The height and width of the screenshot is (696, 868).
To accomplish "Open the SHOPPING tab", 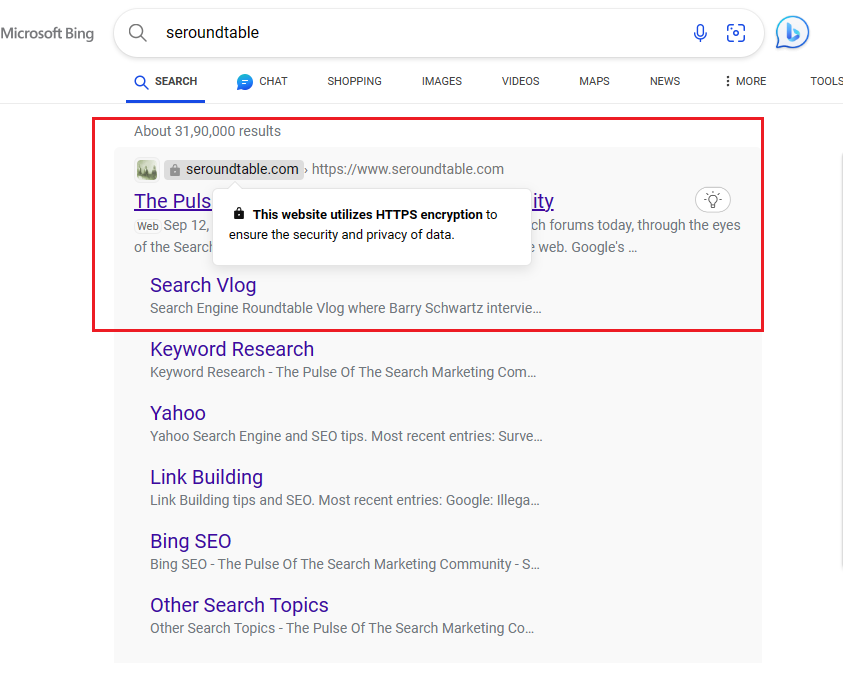I will click(x=354, y=81).
